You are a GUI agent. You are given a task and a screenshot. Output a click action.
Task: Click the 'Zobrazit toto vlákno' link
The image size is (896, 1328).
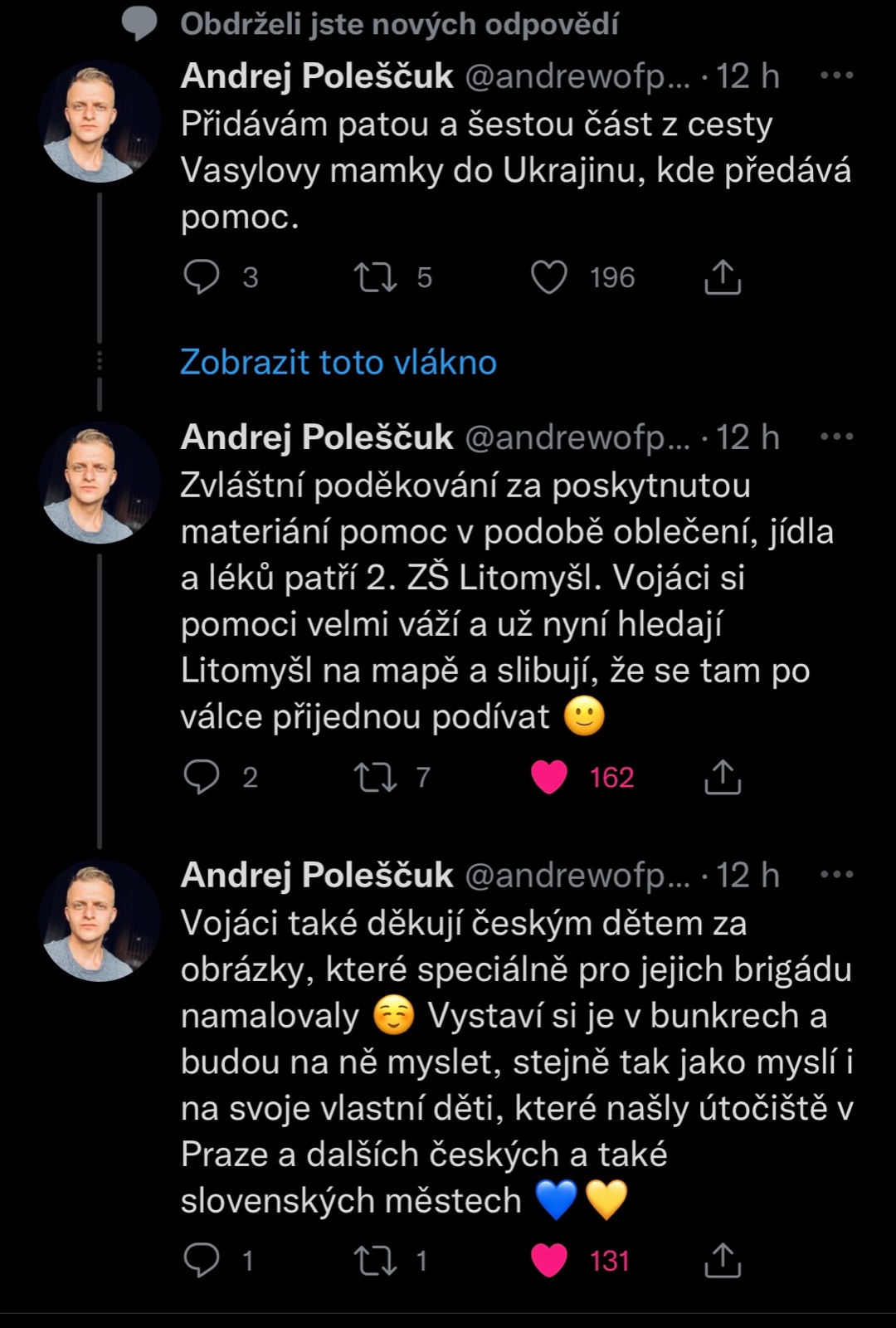click(x=338, y=363)
